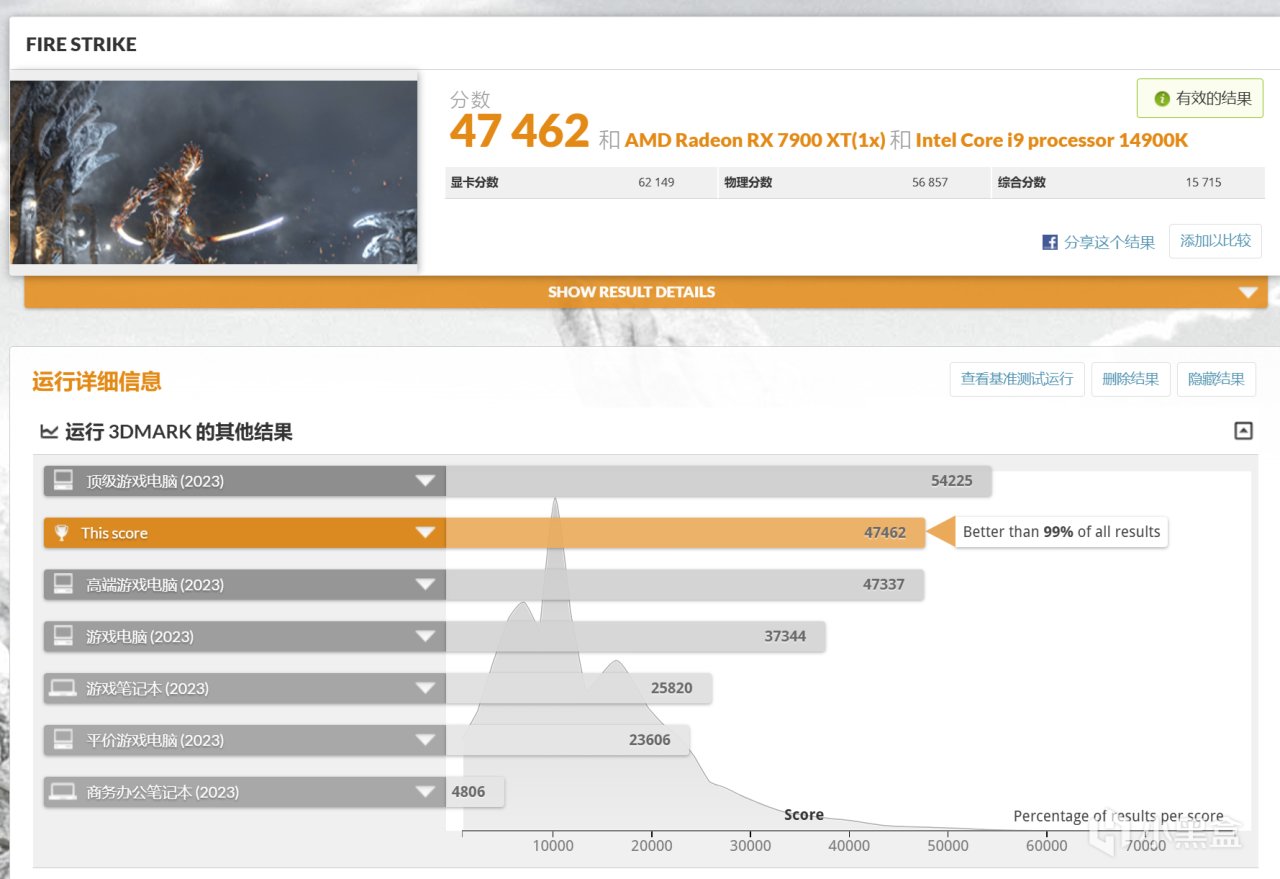Click the 54225 score bar value
Screen dimensions: 1280x879
tap(951, 481)
